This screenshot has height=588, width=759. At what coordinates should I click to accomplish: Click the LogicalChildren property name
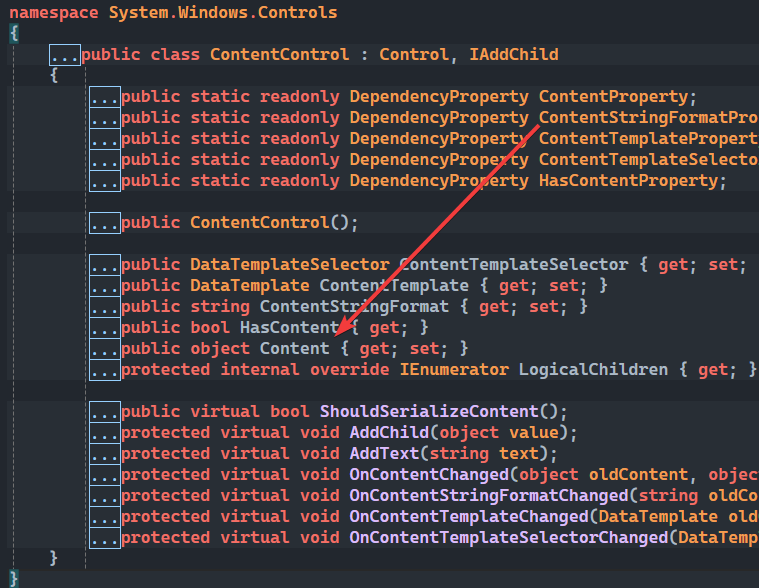click(x=593, y=370)
